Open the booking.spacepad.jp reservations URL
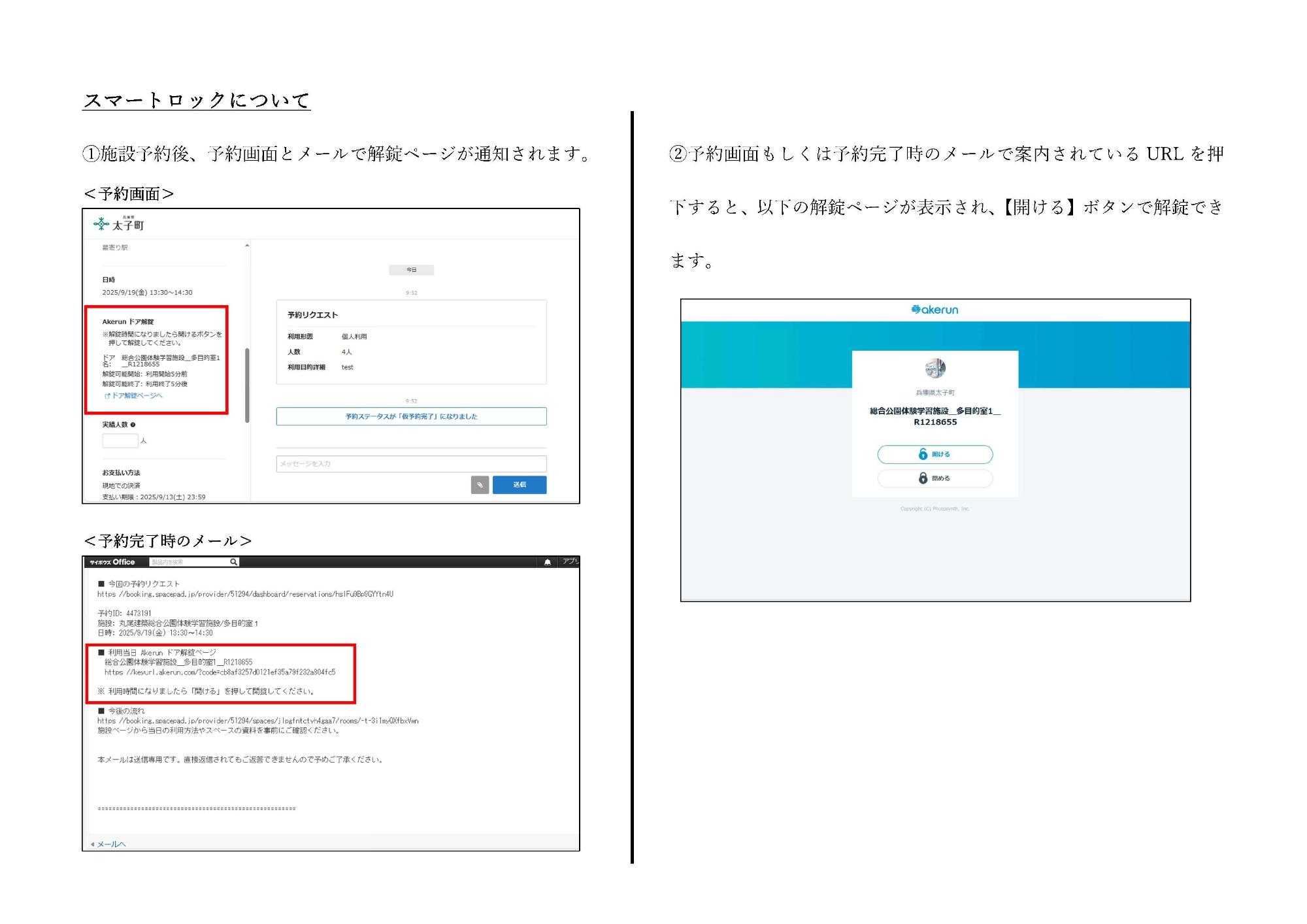1307x924 pixels. pos(245,594)
